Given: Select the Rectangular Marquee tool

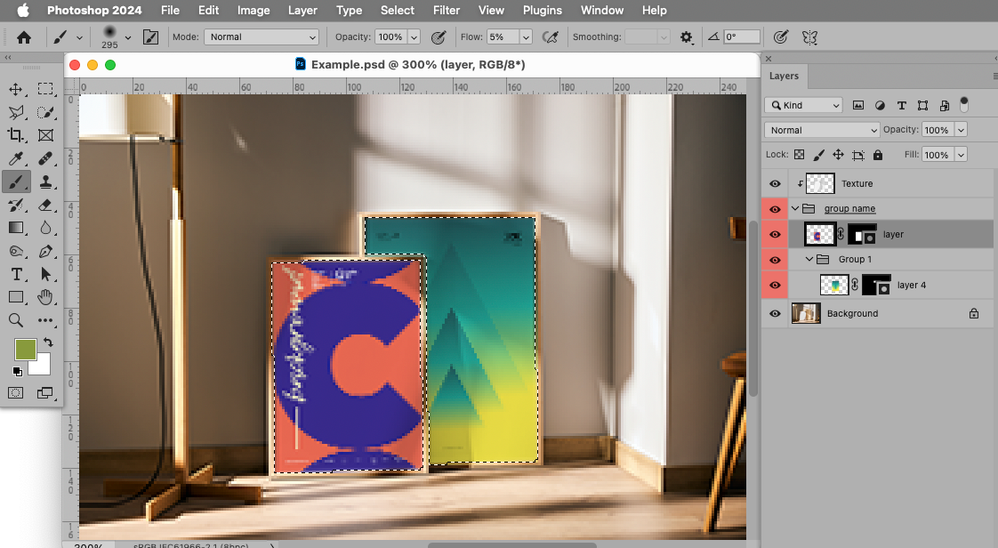Looking at the screenshot, I should [x=45, y=89].
